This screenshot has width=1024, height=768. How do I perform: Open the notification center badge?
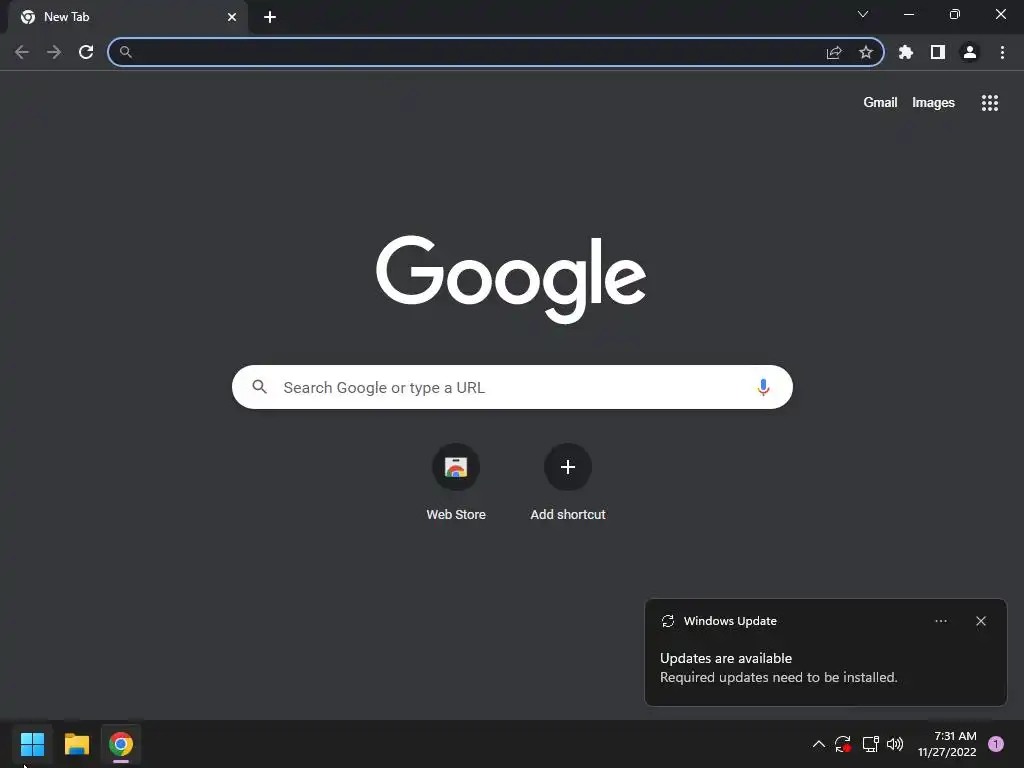coord(996,744)
